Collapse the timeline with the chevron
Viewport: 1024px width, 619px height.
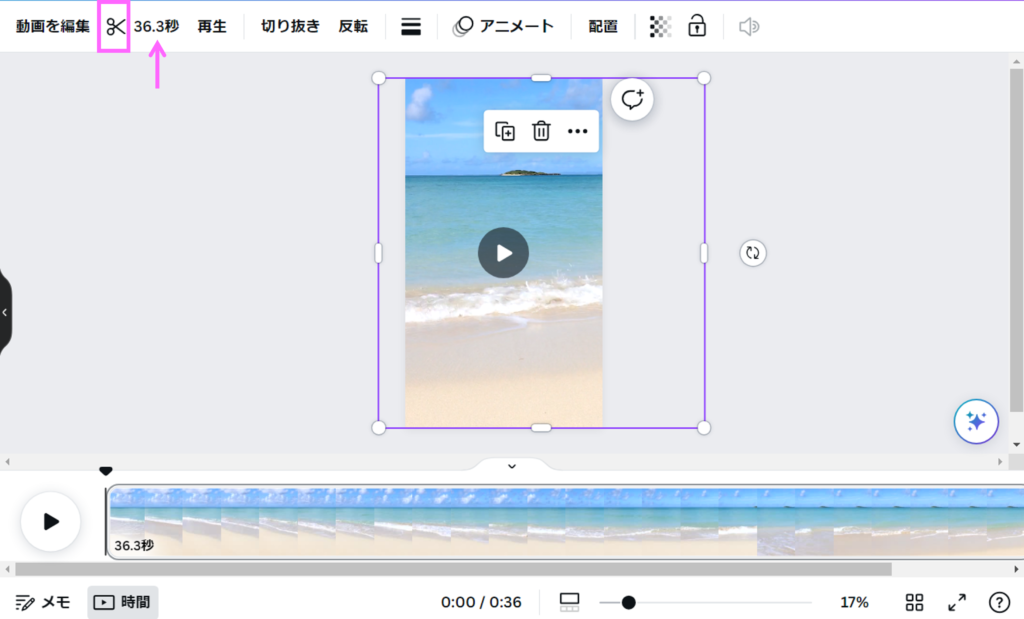coord(512,466)
